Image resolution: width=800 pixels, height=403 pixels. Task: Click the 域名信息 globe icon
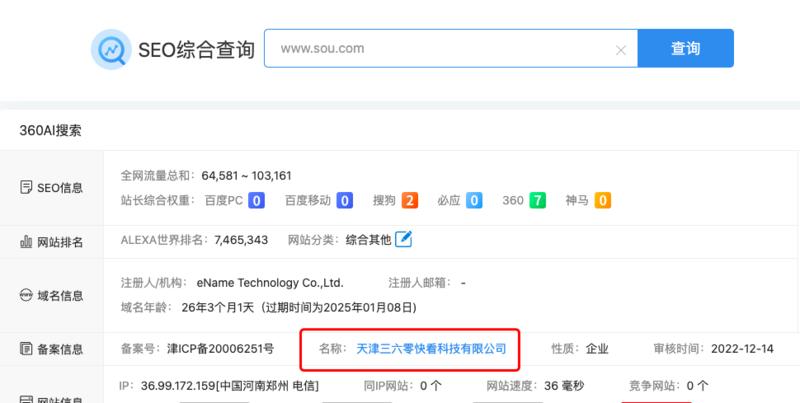click(27, 296)
